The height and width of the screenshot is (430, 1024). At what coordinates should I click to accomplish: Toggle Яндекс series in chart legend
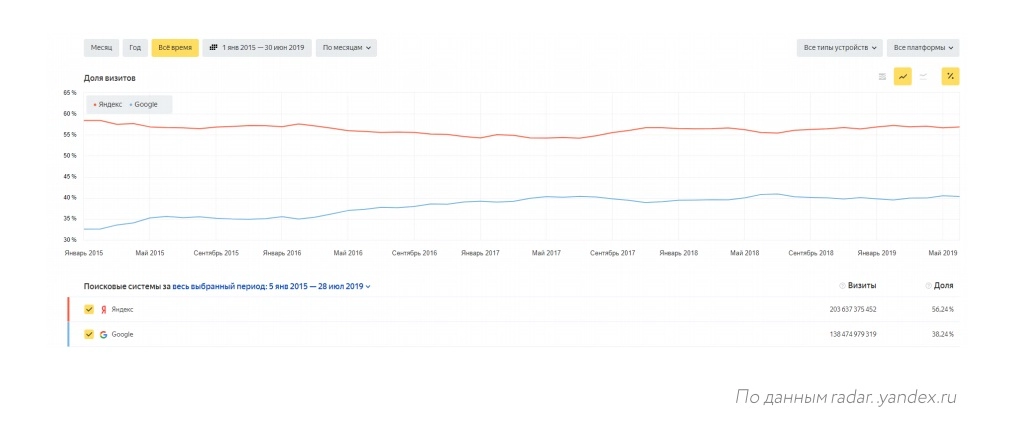[x=108, y=105]
